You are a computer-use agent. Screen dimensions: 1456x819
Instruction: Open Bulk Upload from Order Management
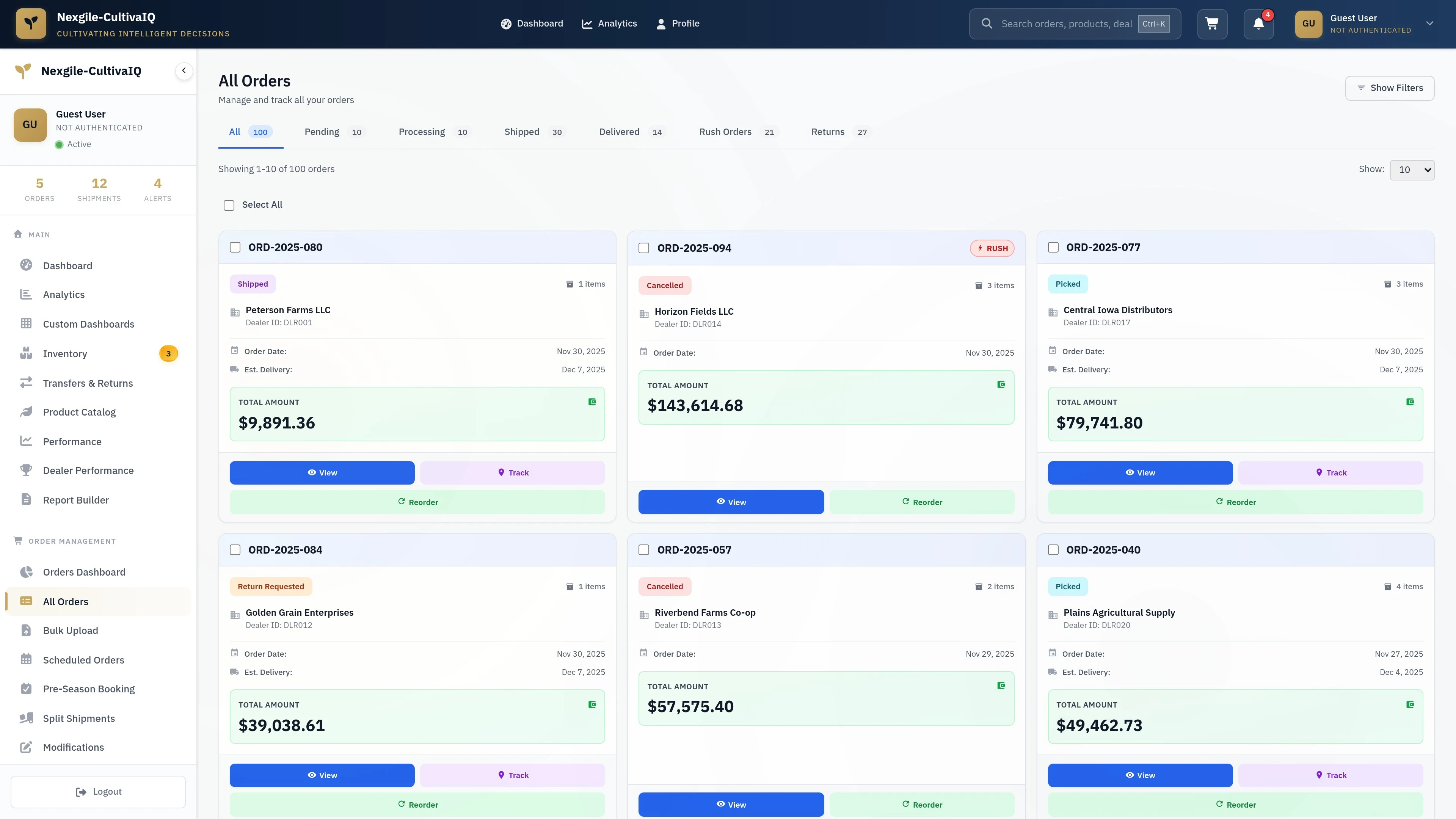point(70,630)
